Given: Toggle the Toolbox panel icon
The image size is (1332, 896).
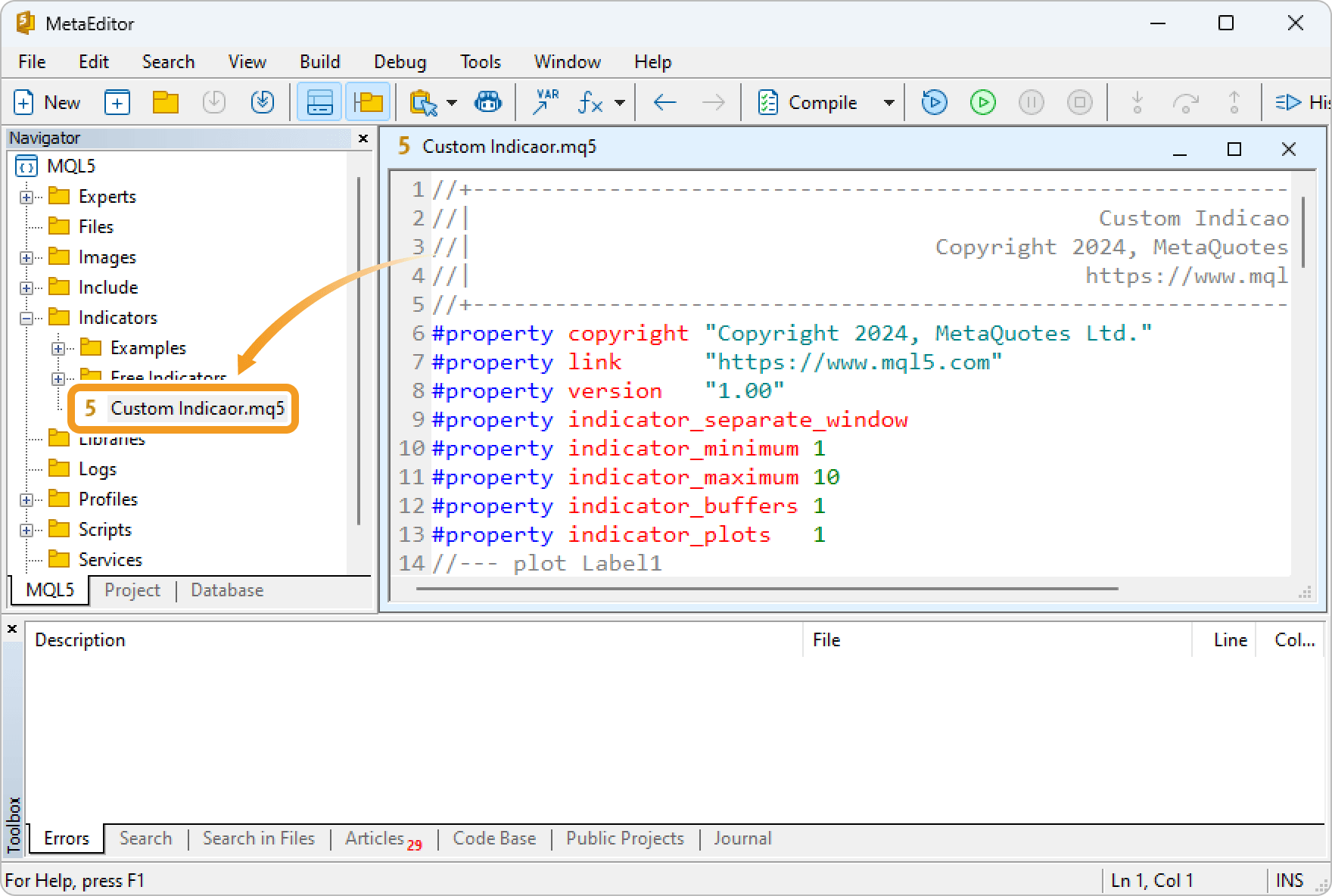Looking at the screenshot, I should (x=319, y=102).
